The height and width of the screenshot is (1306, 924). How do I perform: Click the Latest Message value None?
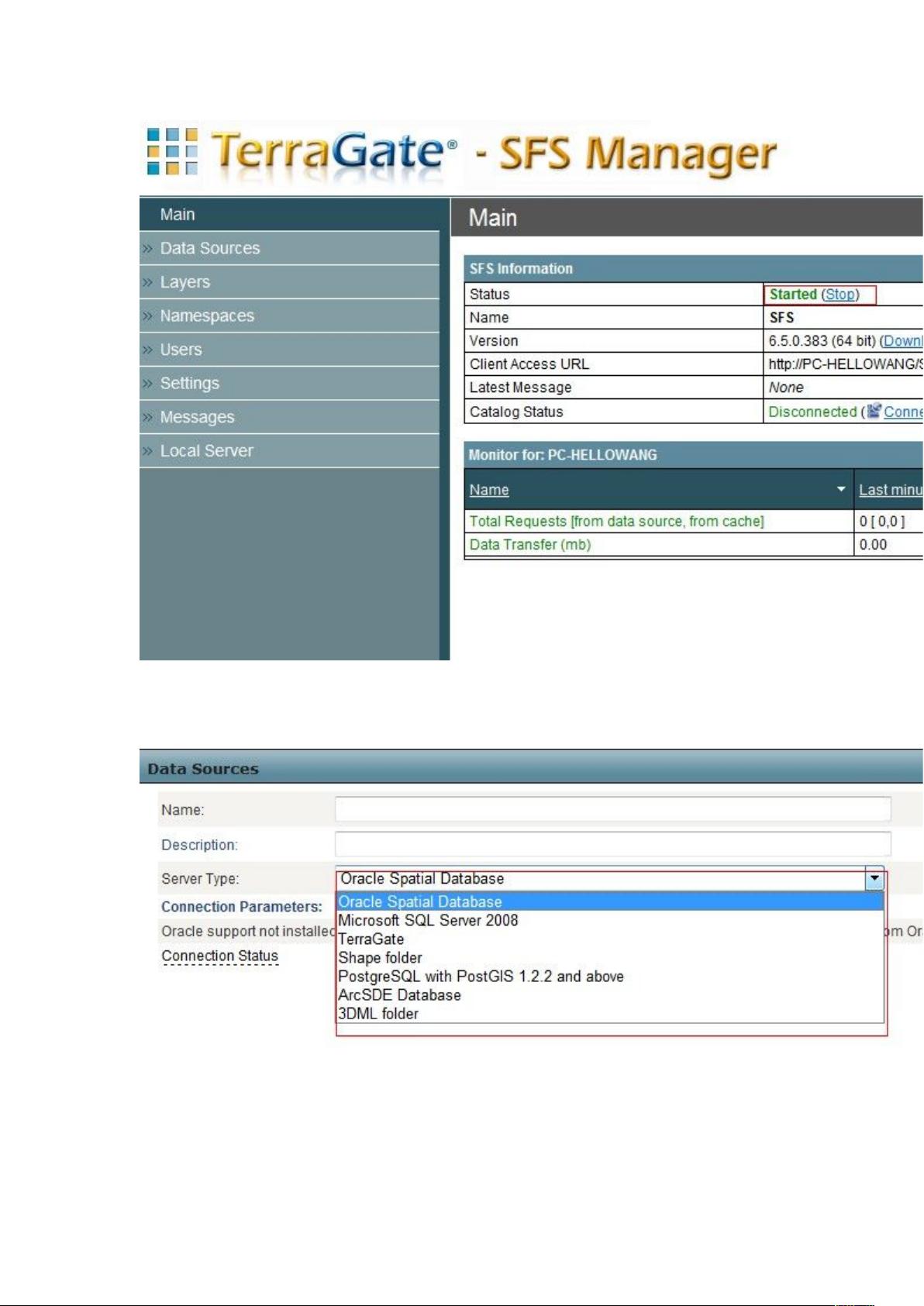[x=786, y=388]
